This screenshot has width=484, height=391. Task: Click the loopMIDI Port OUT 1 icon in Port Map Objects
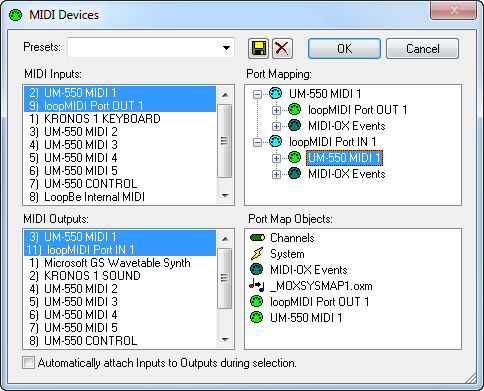coord(256,301)
